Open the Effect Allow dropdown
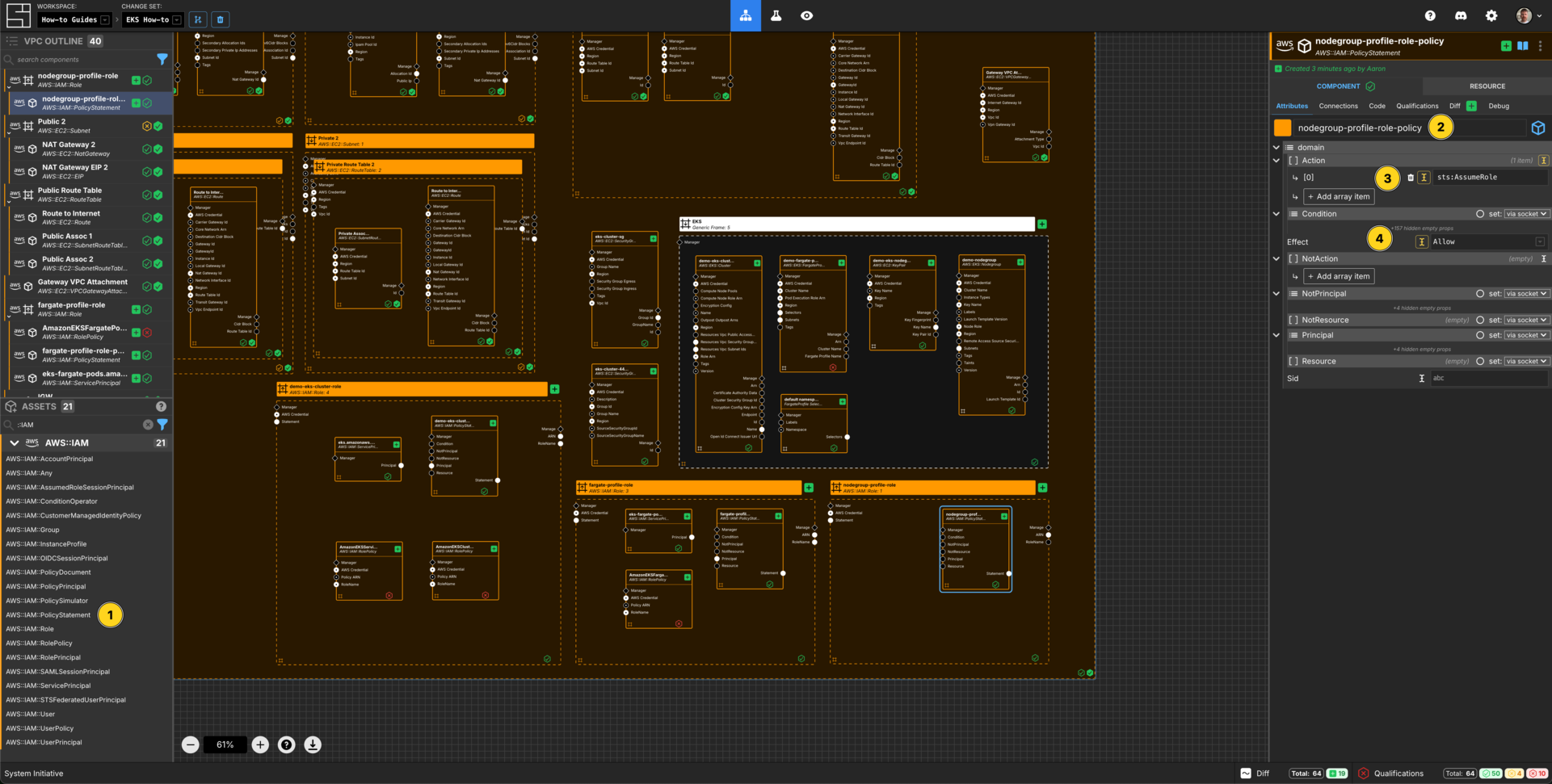Viewport: 1552px width, 784px height. click(x=1488, y=241)
